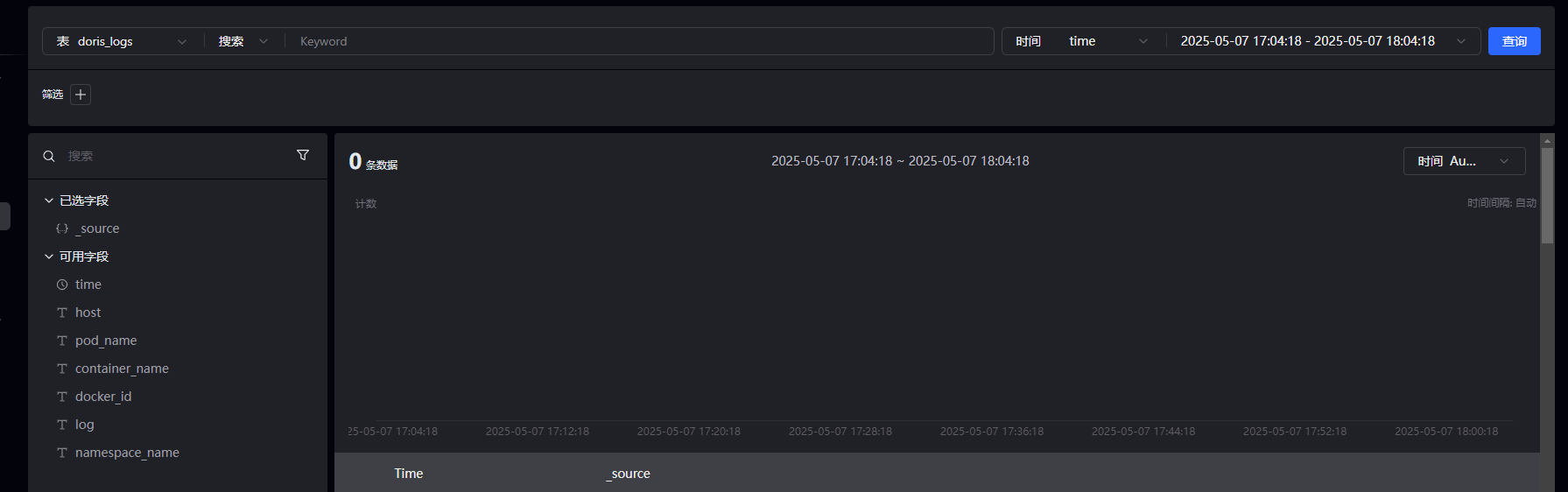The image size is (1568, 492).
Task: Click the 2025-05-07 17:28:18 axis label
Action: coord(840,432)
